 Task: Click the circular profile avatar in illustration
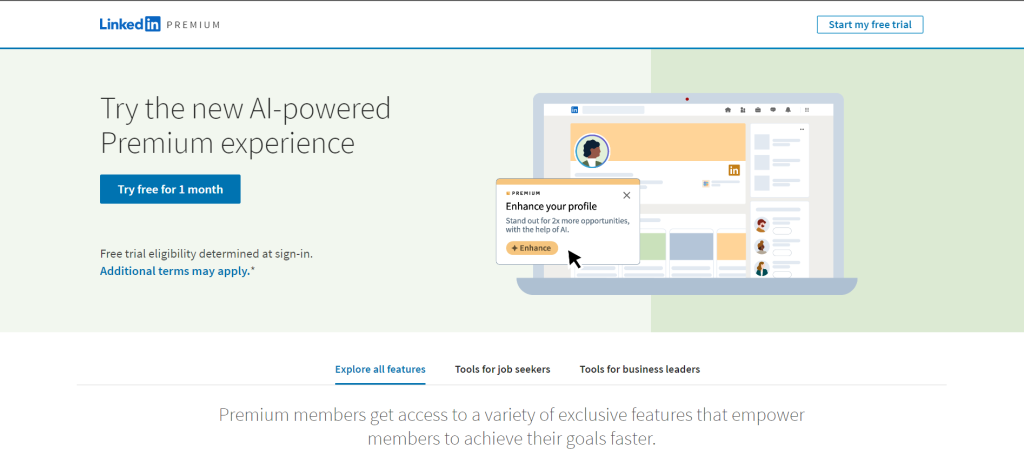(592, 151)
